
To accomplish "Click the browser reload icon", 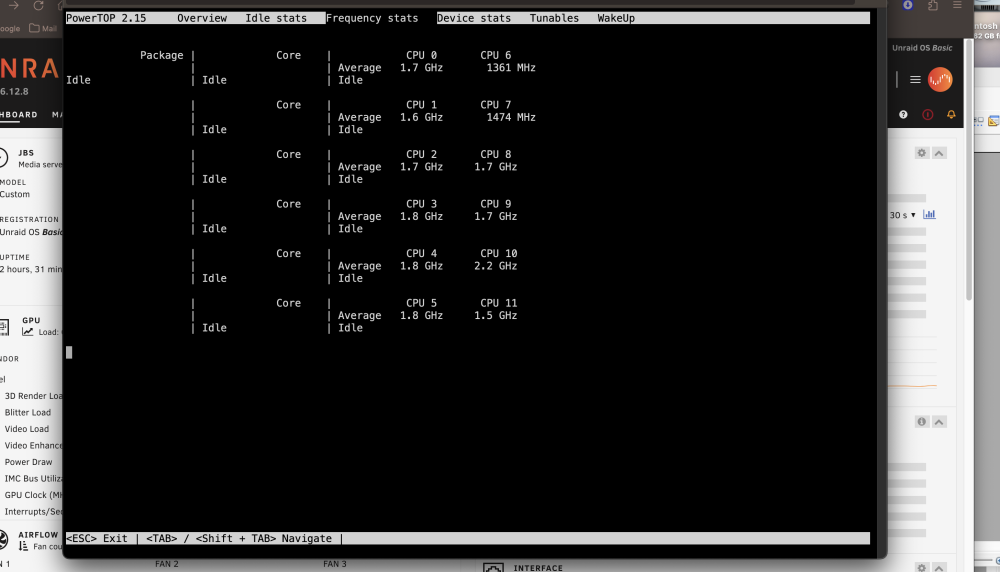I will [x=38, y=6].
